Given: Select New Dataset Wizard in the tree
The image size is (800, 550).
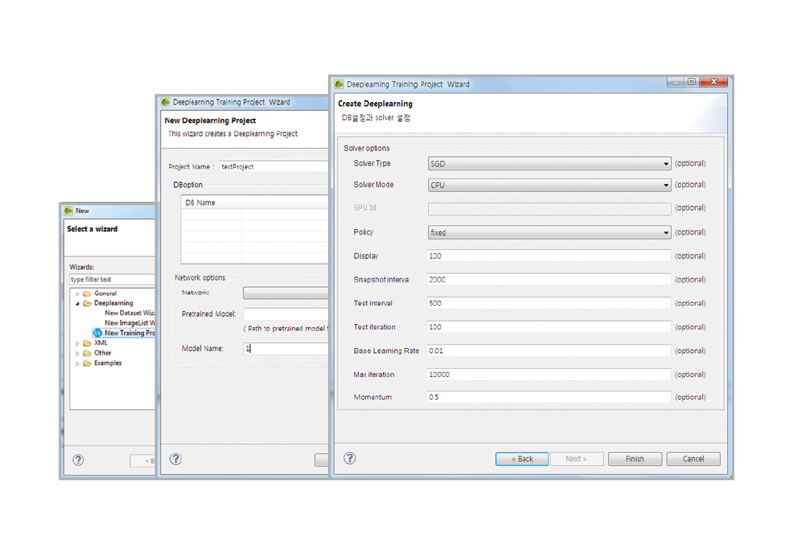Looking at the screenshot, I should pyautogui.click(x=130, y=313).
